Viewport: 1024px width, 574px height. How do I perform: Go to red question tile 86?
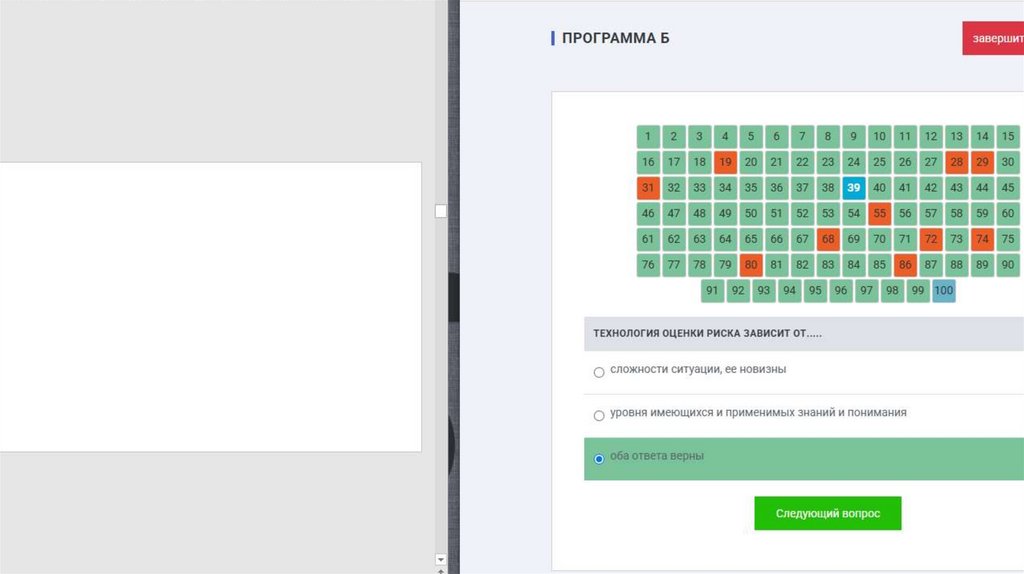pyautogui.click(x=905, y=265)
